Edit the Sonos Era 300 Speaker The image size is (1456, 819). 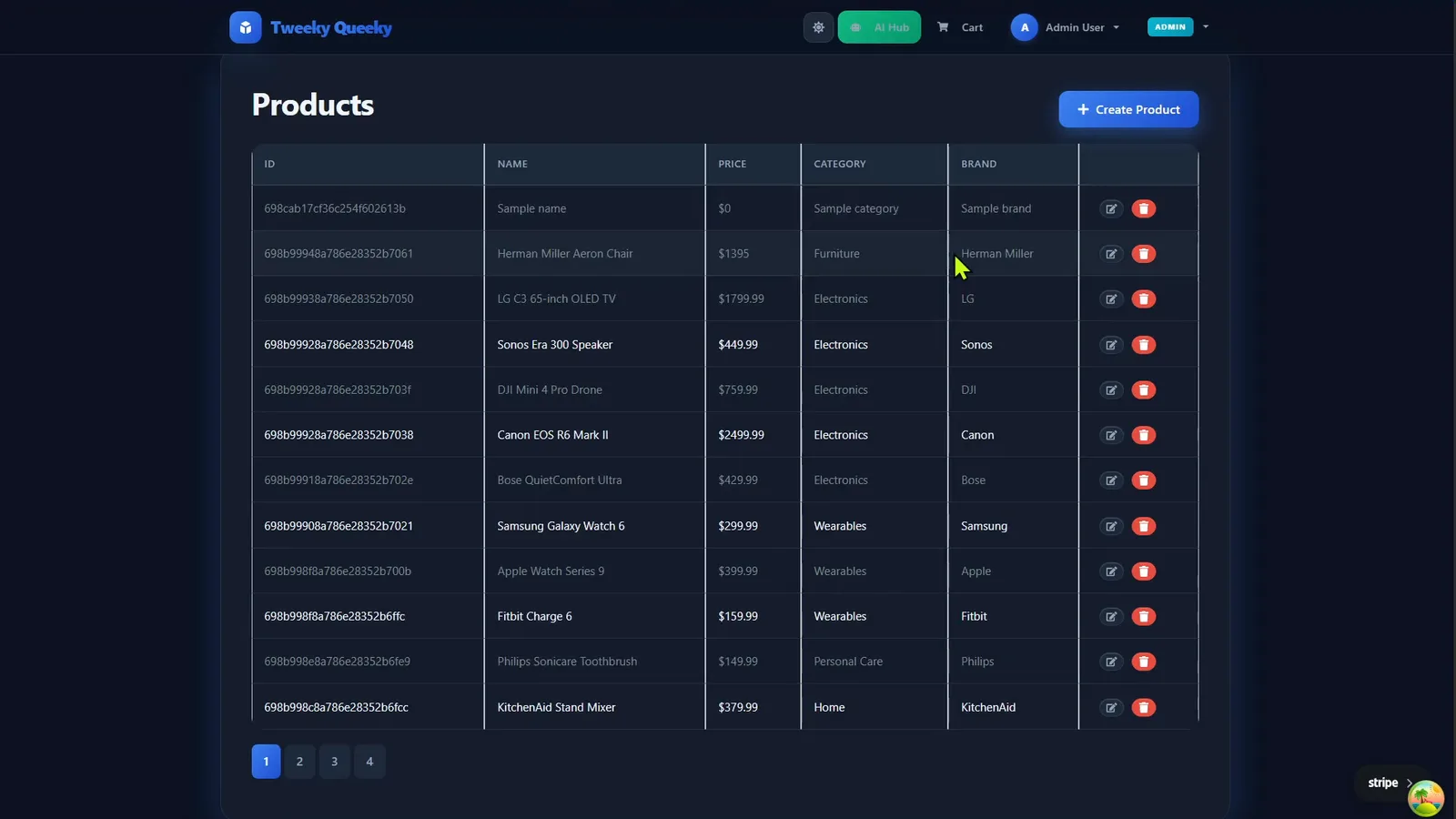click(x=1111, y=345)
